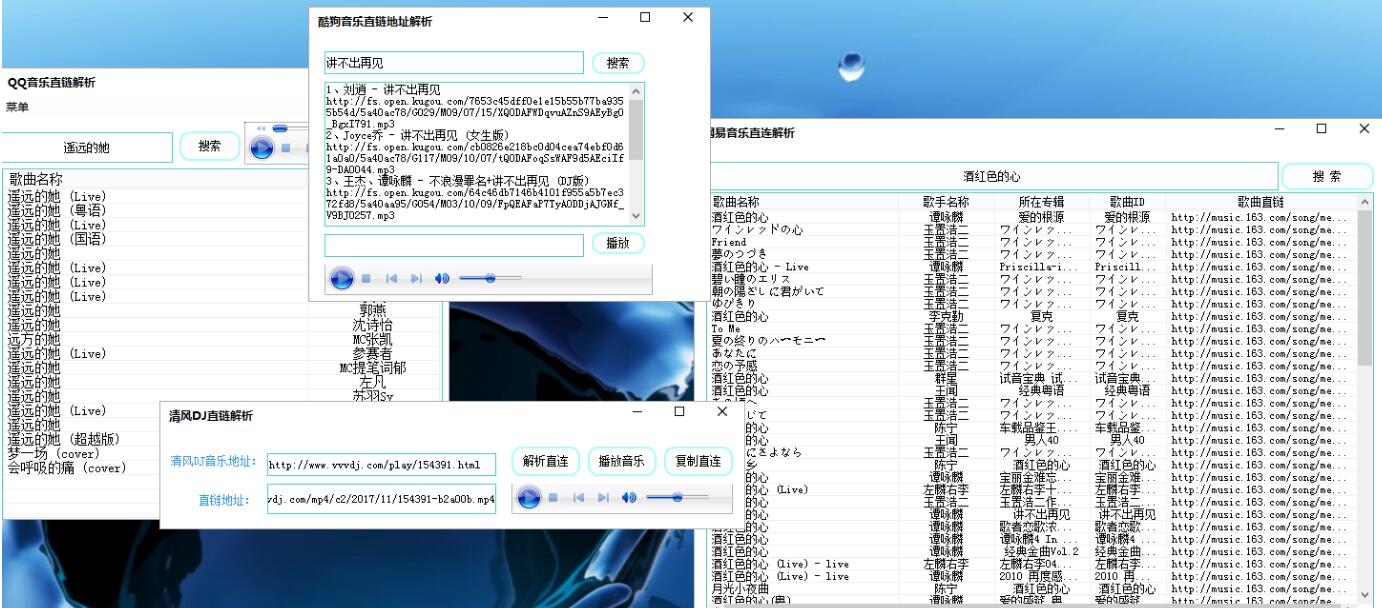This screenshot has height=608, width=1382.
Task: Click the 搜索 button in 酷狗 window
Action: [618, 63]
